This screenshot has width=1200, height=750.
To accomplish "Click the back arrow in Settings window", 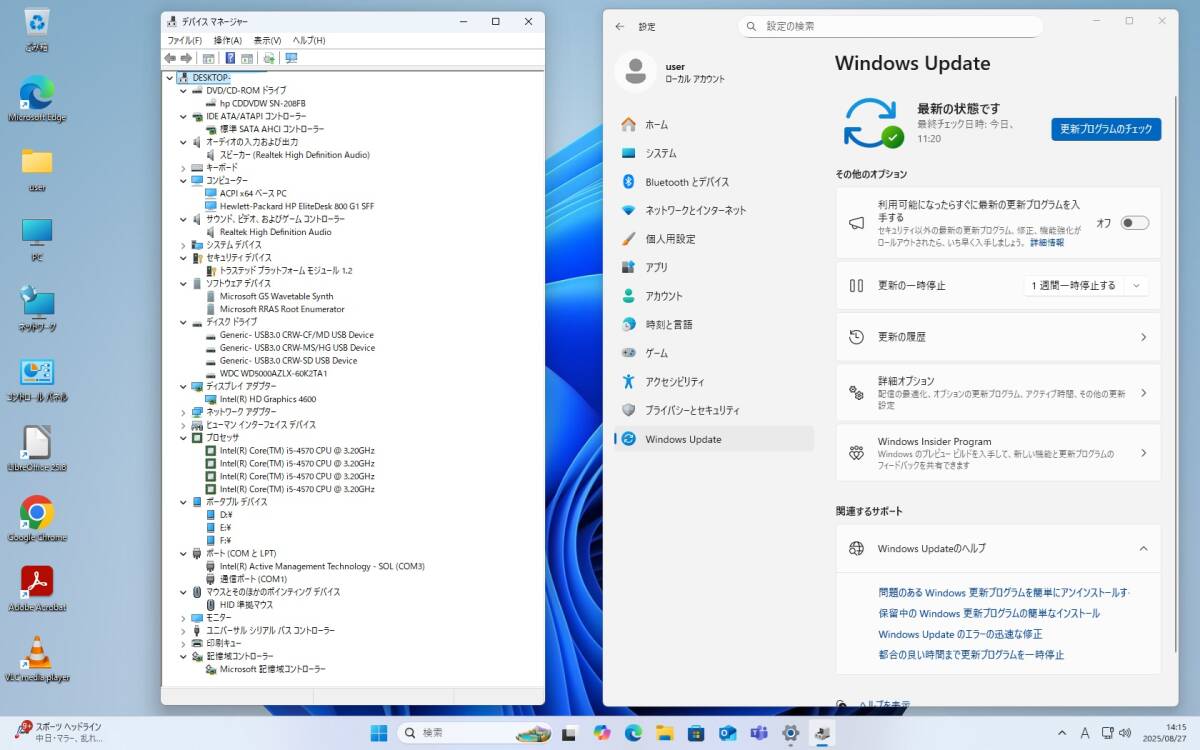I will (x=620, y=27).
